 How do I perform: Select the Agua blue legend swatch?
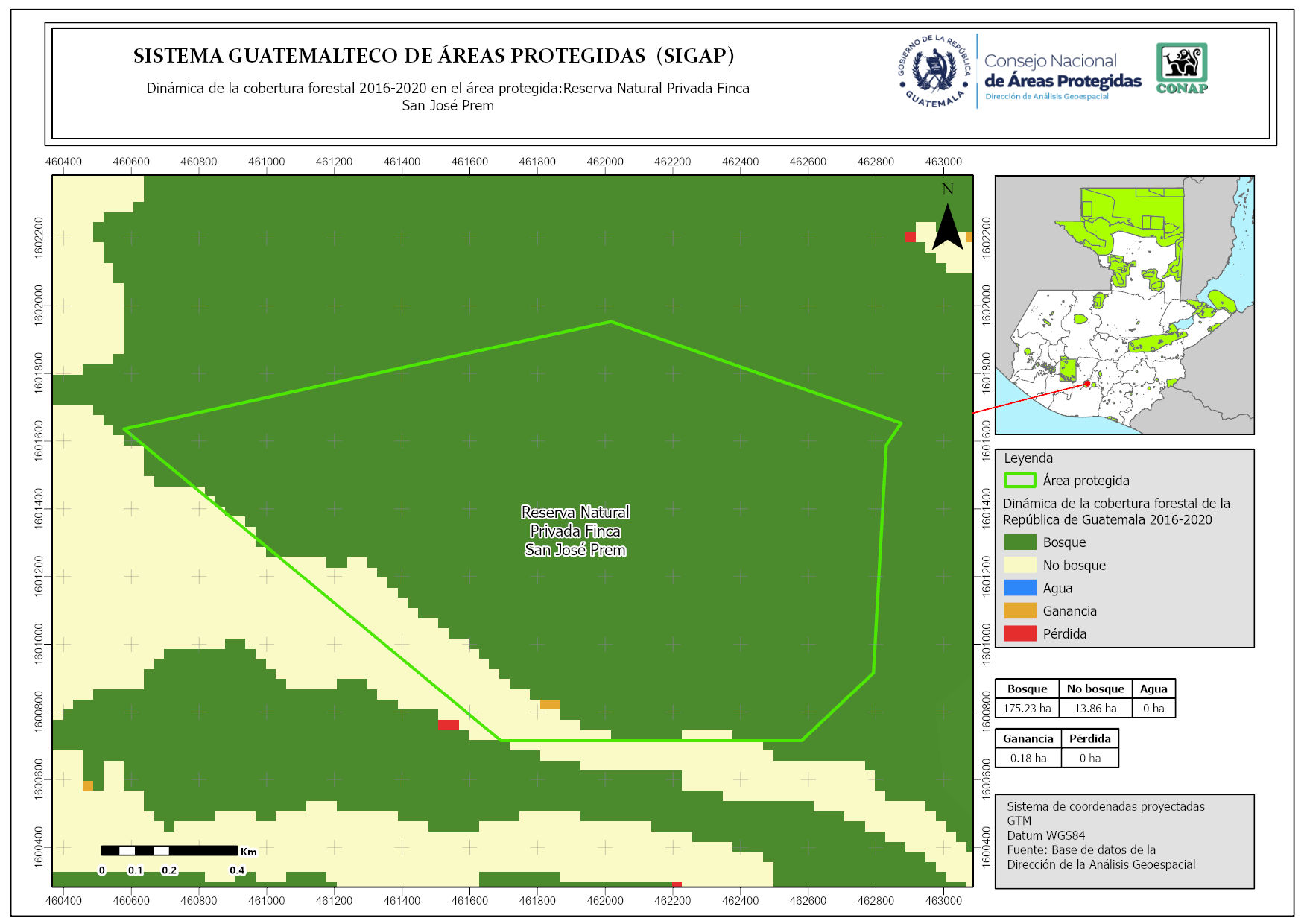tap(1019, 588)
